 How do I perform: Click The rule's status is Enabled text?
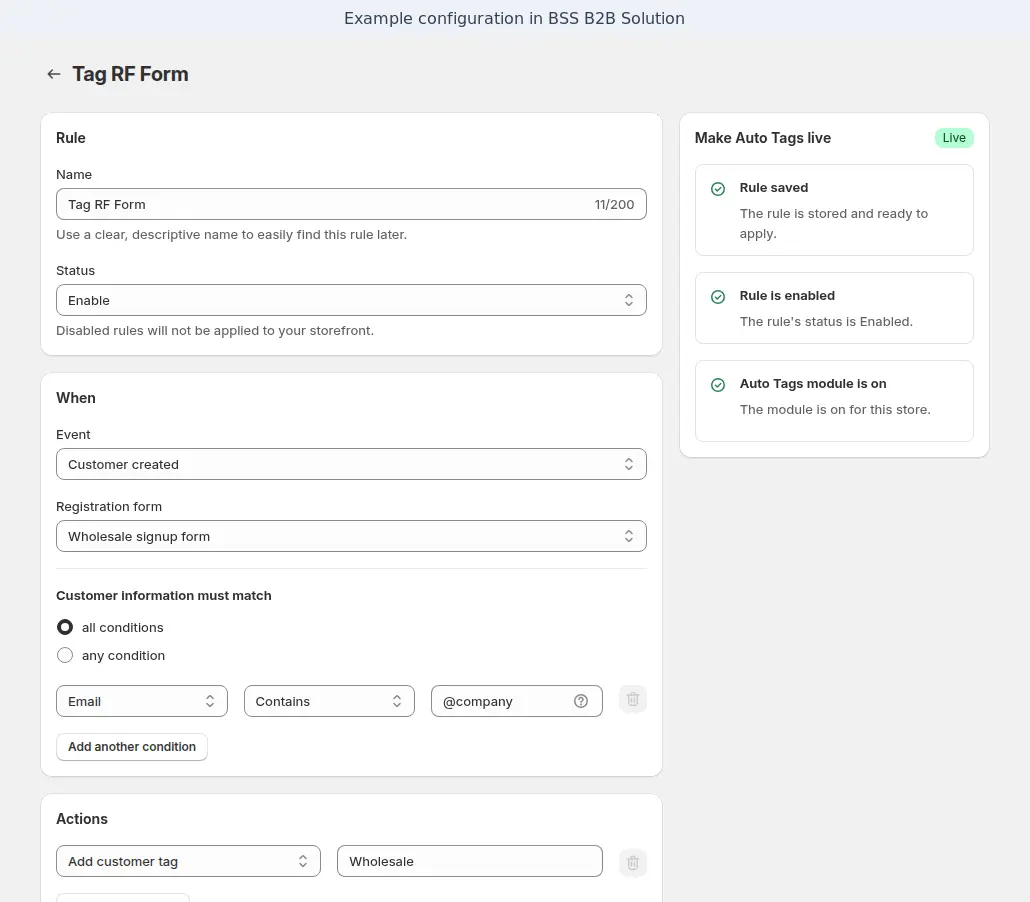point(826,322)
